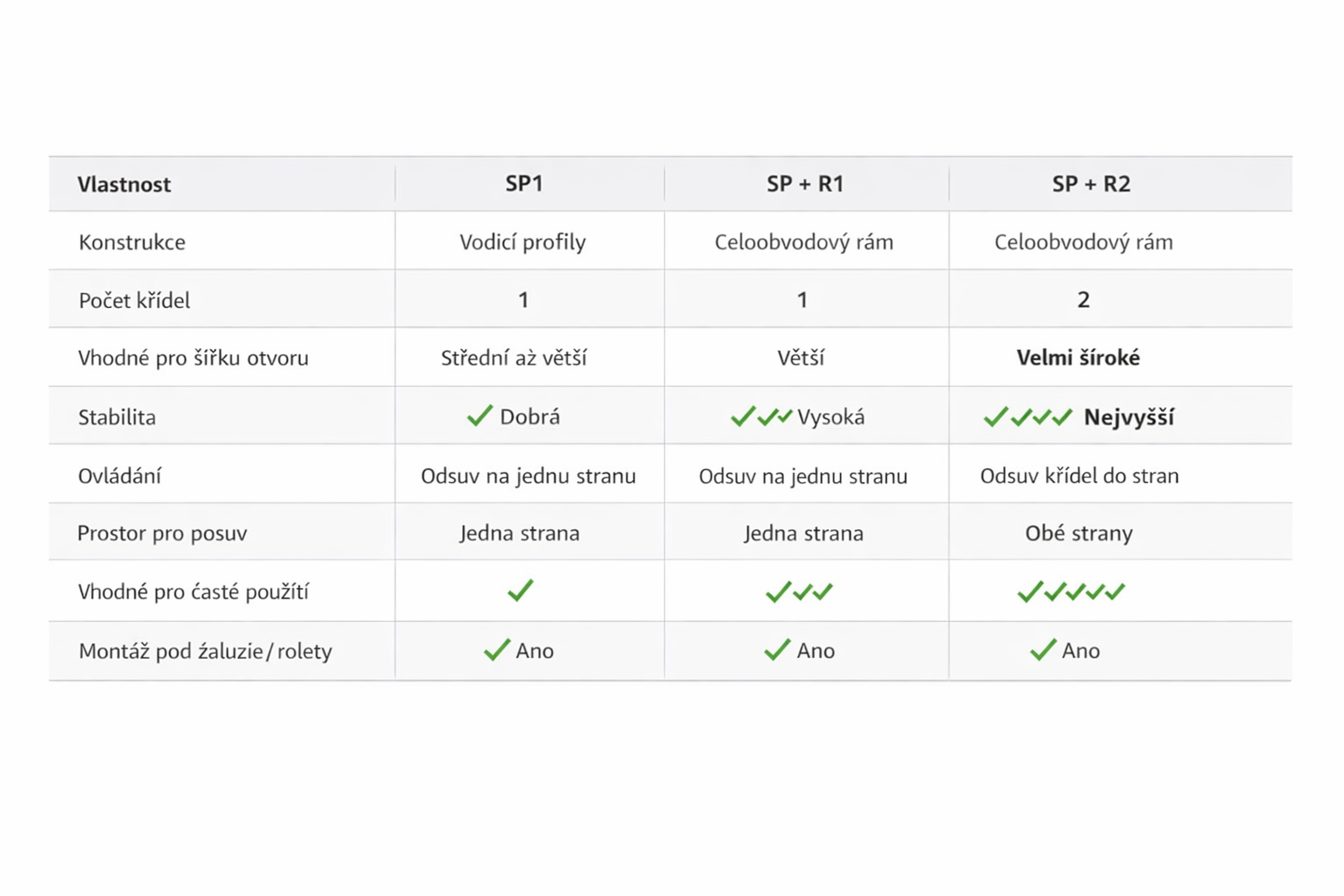Screen dimensions: 1344x896
Task: Click the Ano checkmark in SP + R1 column
Action: pyautogui.click(x=777, y=650)
